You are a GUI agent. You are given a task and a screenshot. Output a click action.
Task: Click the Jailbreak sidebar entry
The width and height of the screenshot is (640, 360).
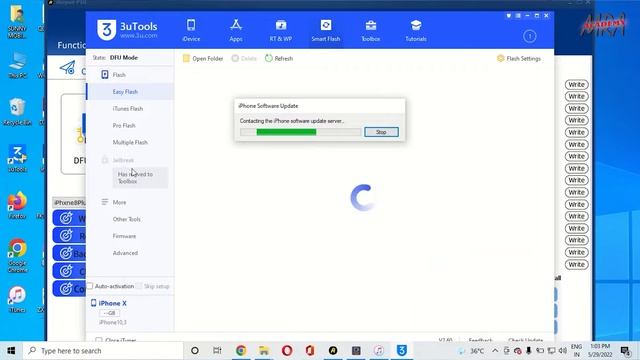123,160
